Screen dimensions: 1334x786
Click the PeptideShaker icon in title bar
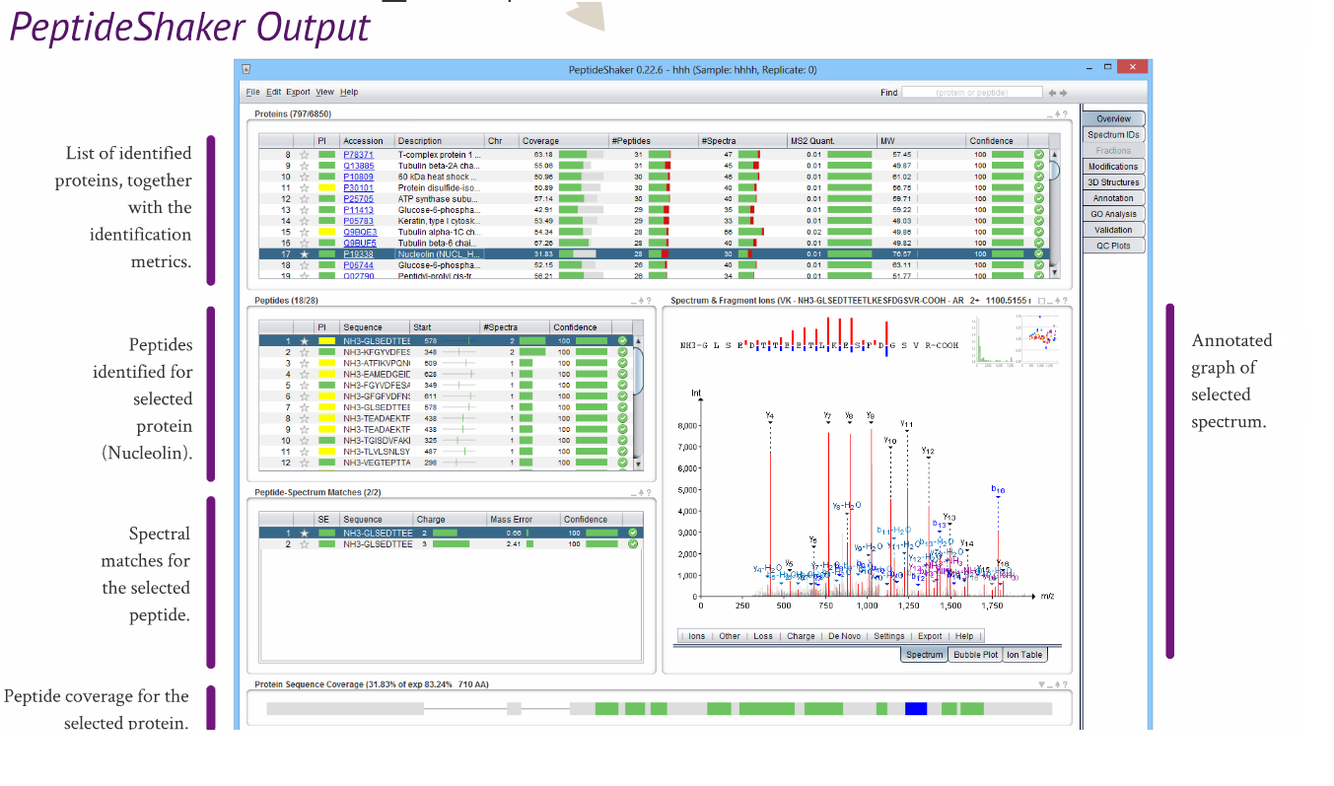(x=246, y=70)
